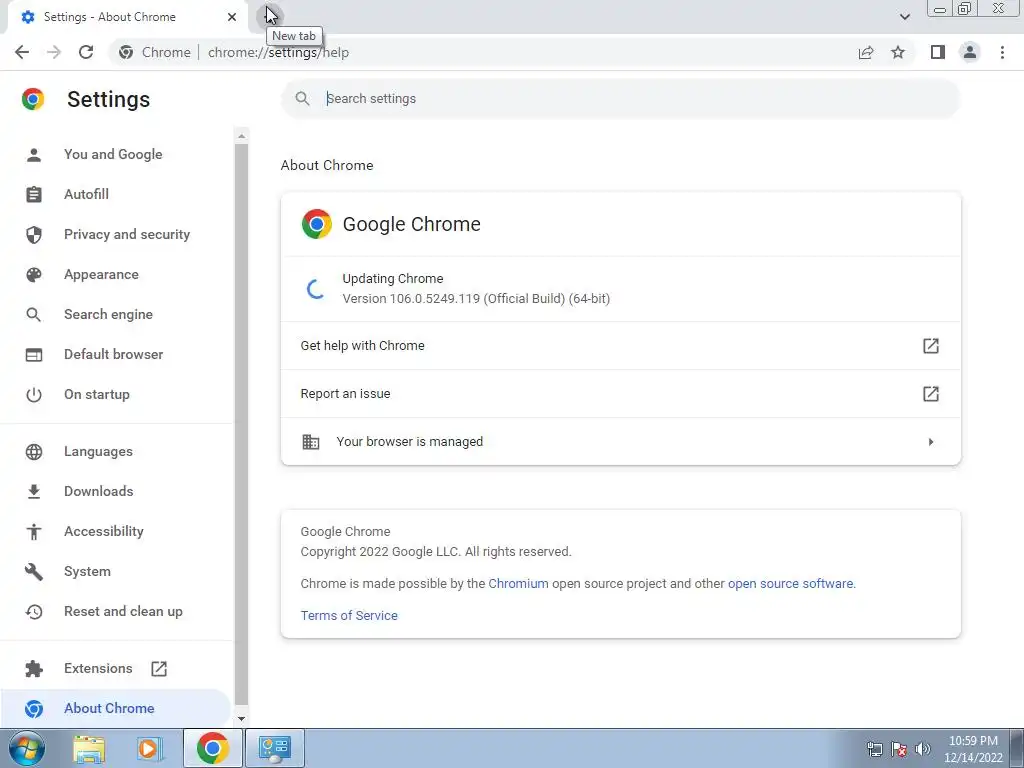Open Chrome's three-dot menu
Viewport: 1024px width, 768px height.
point(1002,52)
